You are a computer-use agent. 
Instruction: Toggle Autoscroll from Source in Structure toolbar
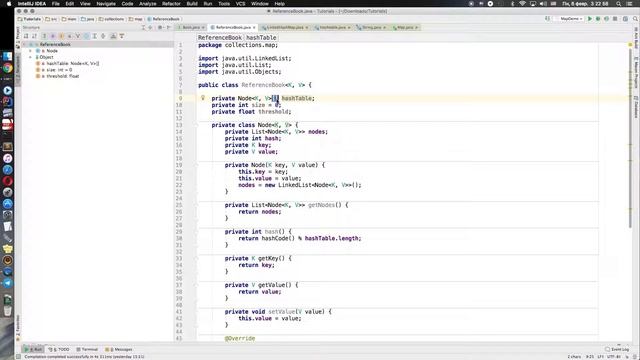122,36
